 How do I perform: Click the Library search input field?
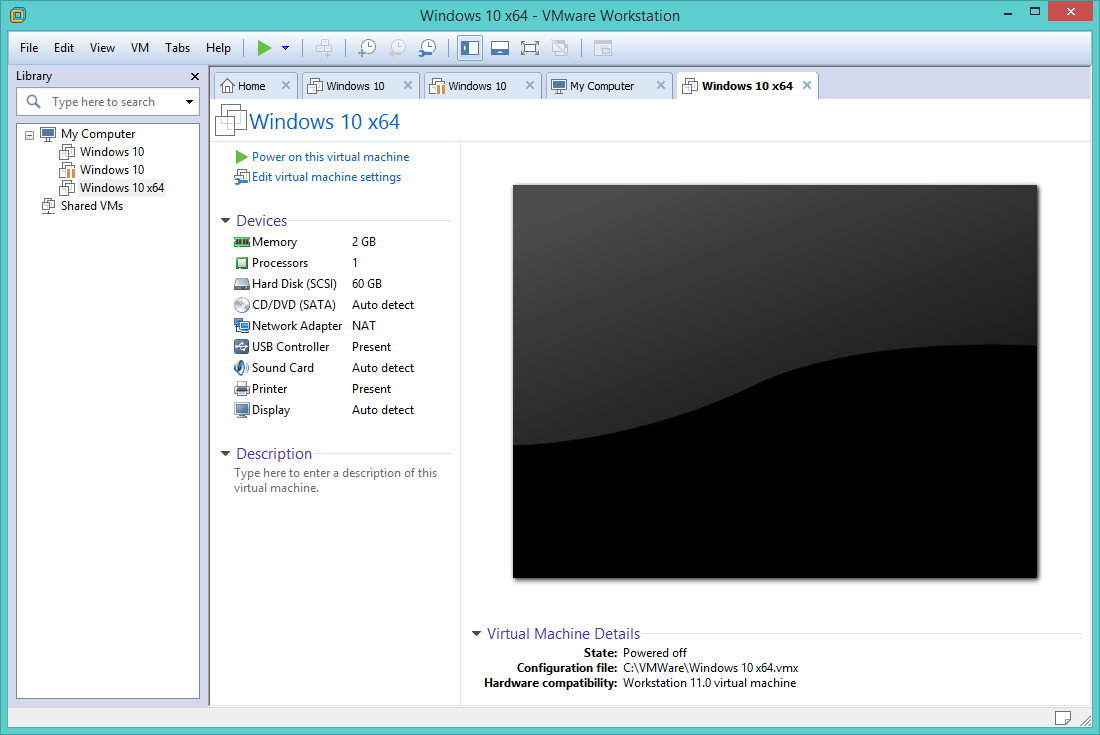107,102
